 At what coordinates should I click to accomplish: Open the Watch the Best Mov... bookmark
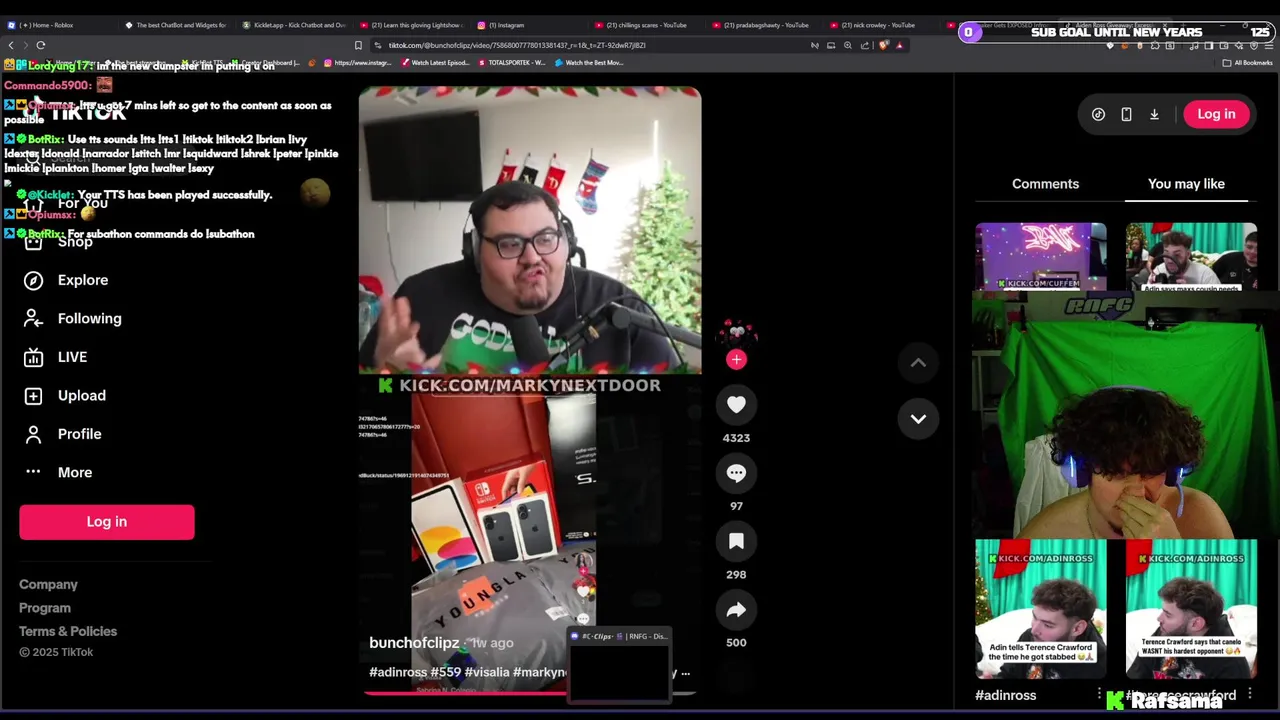tap(588, 63)
